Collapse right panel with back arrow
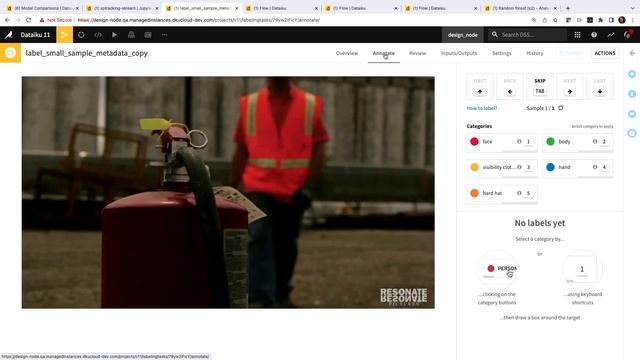The image size is (640, 360). tap(632, 53)
